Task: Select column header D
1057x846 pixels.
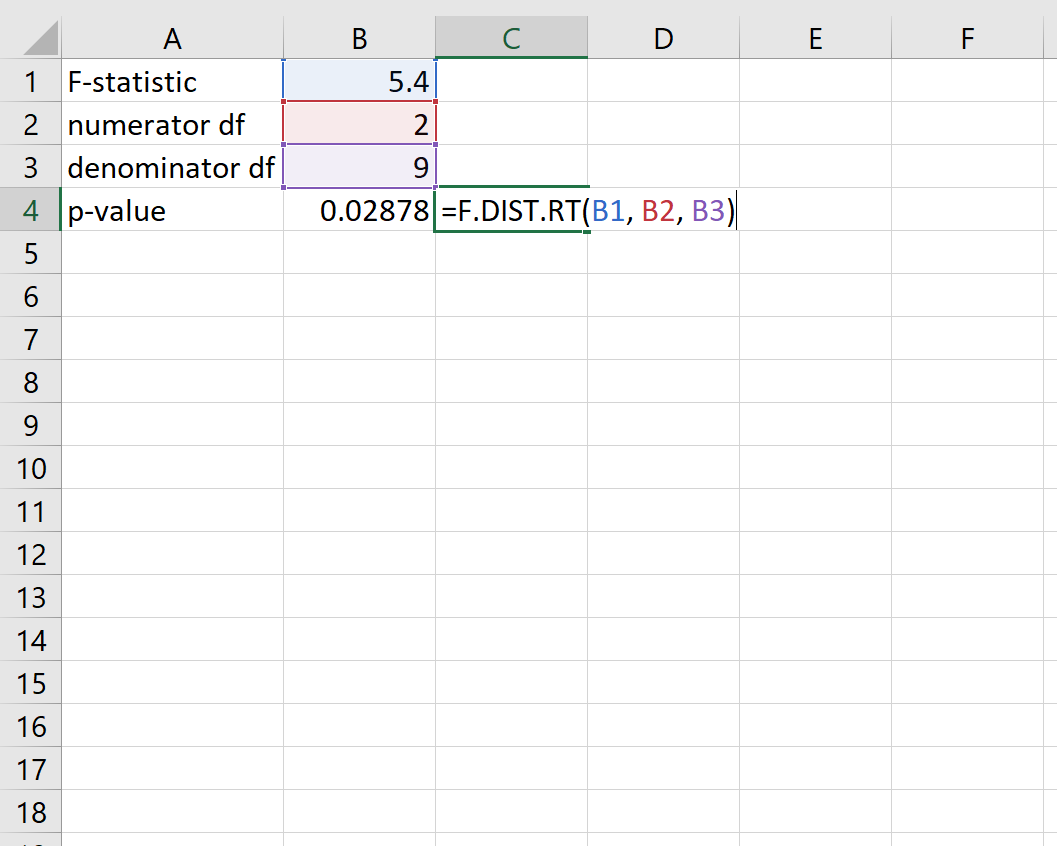Action: 663,38
